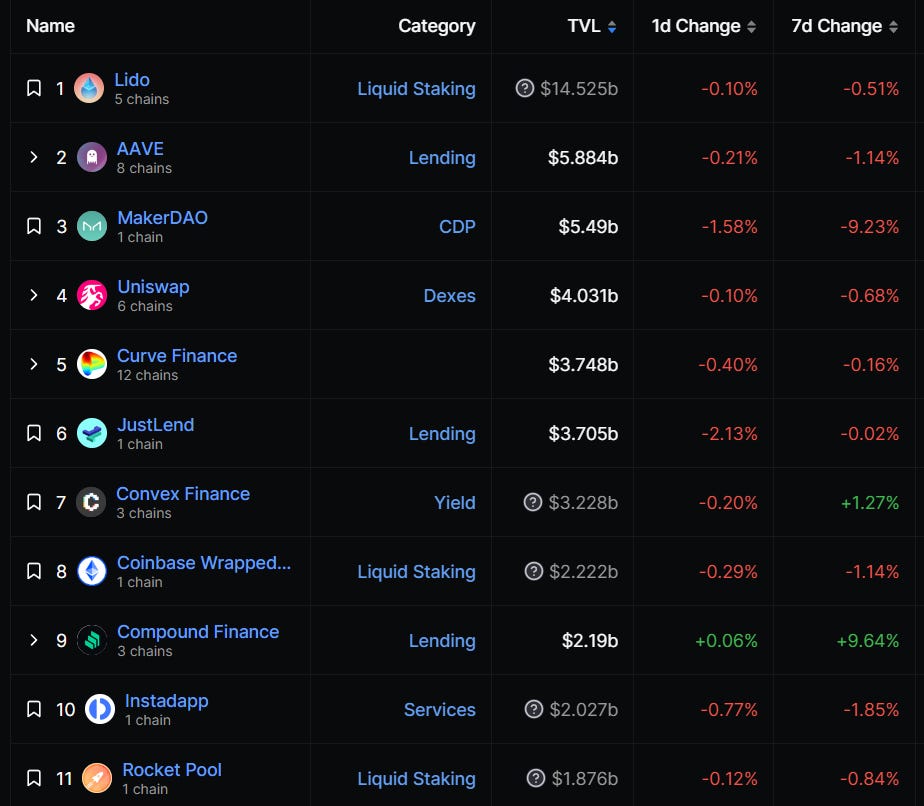Select the $3.748b TVL value

(583, 364)
